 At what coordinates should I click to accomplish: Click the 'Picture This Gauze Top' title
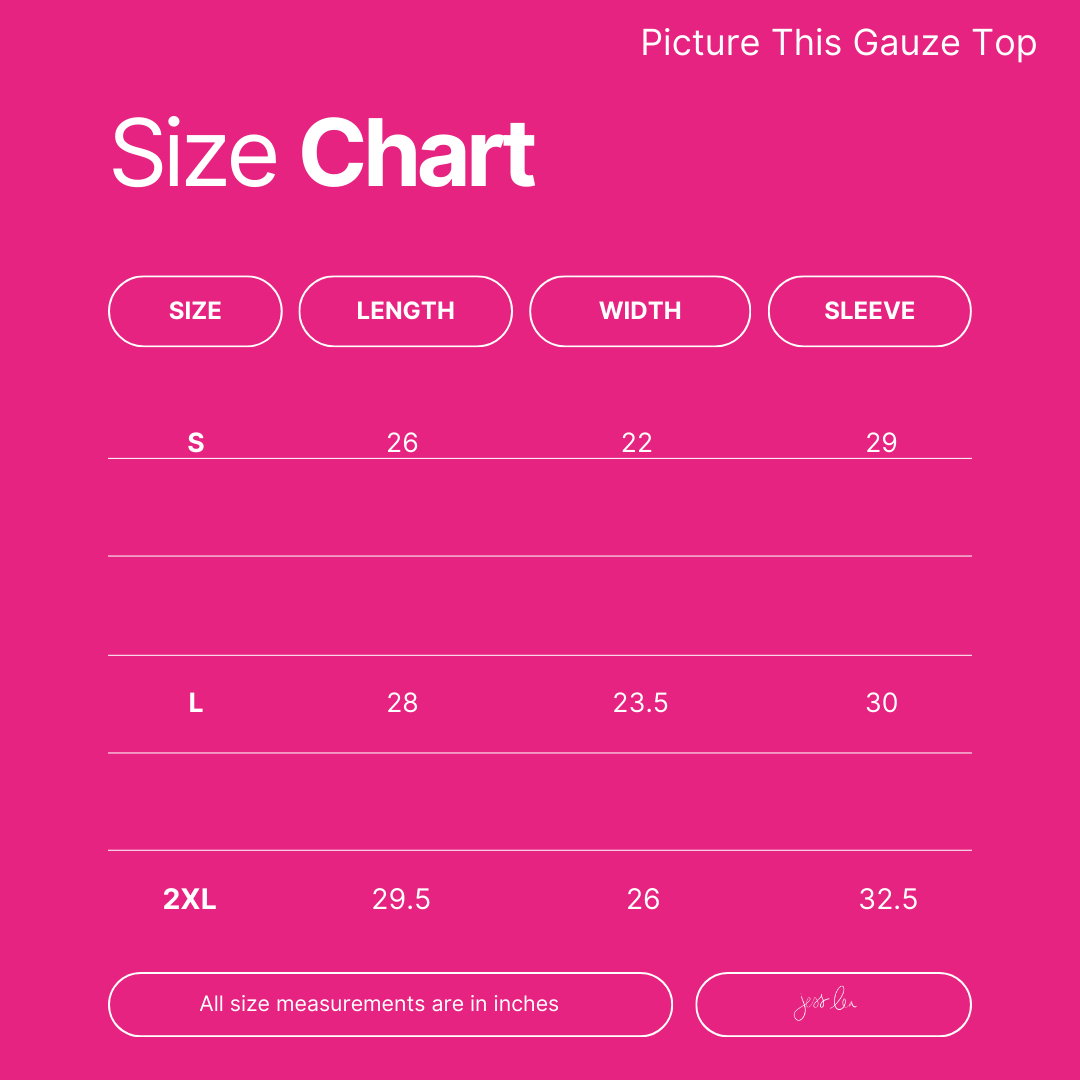tap(838, 43)
